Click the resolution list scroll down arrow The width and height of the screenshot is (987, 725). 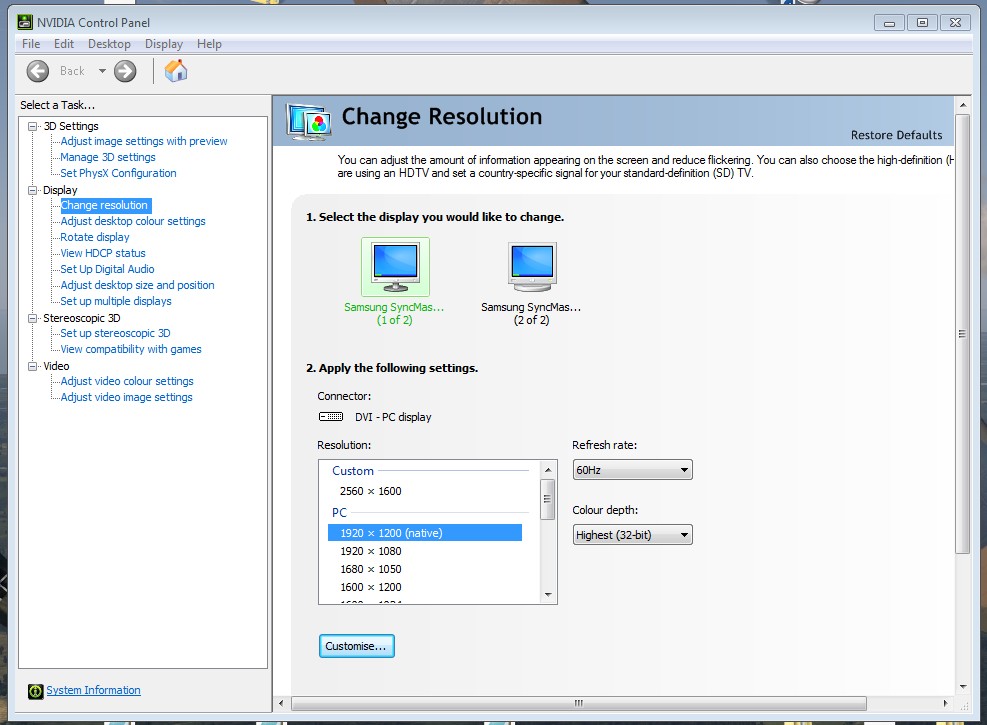click(547, 595)
